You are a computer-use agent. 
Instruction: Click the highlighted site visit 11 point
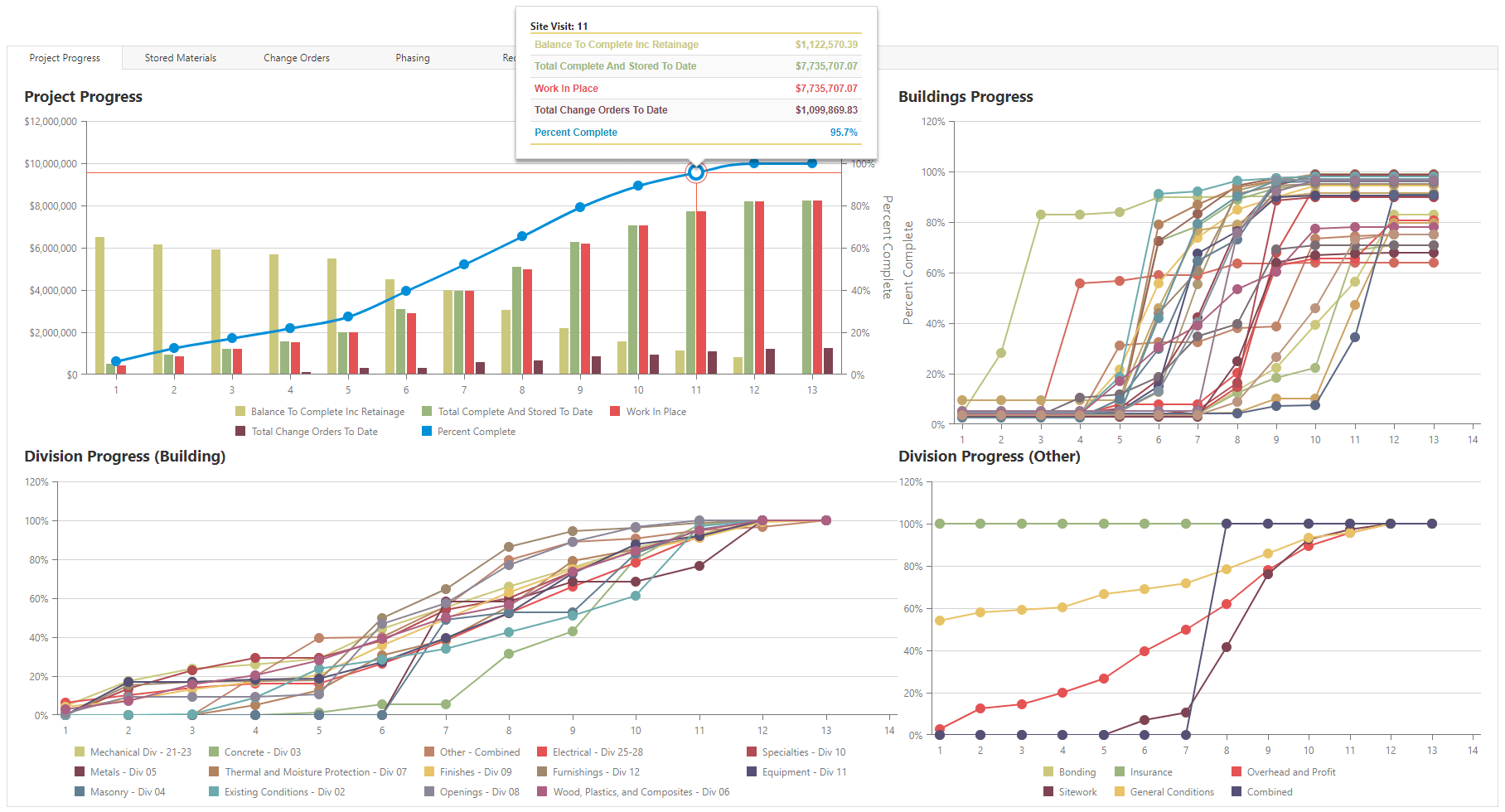696,172
